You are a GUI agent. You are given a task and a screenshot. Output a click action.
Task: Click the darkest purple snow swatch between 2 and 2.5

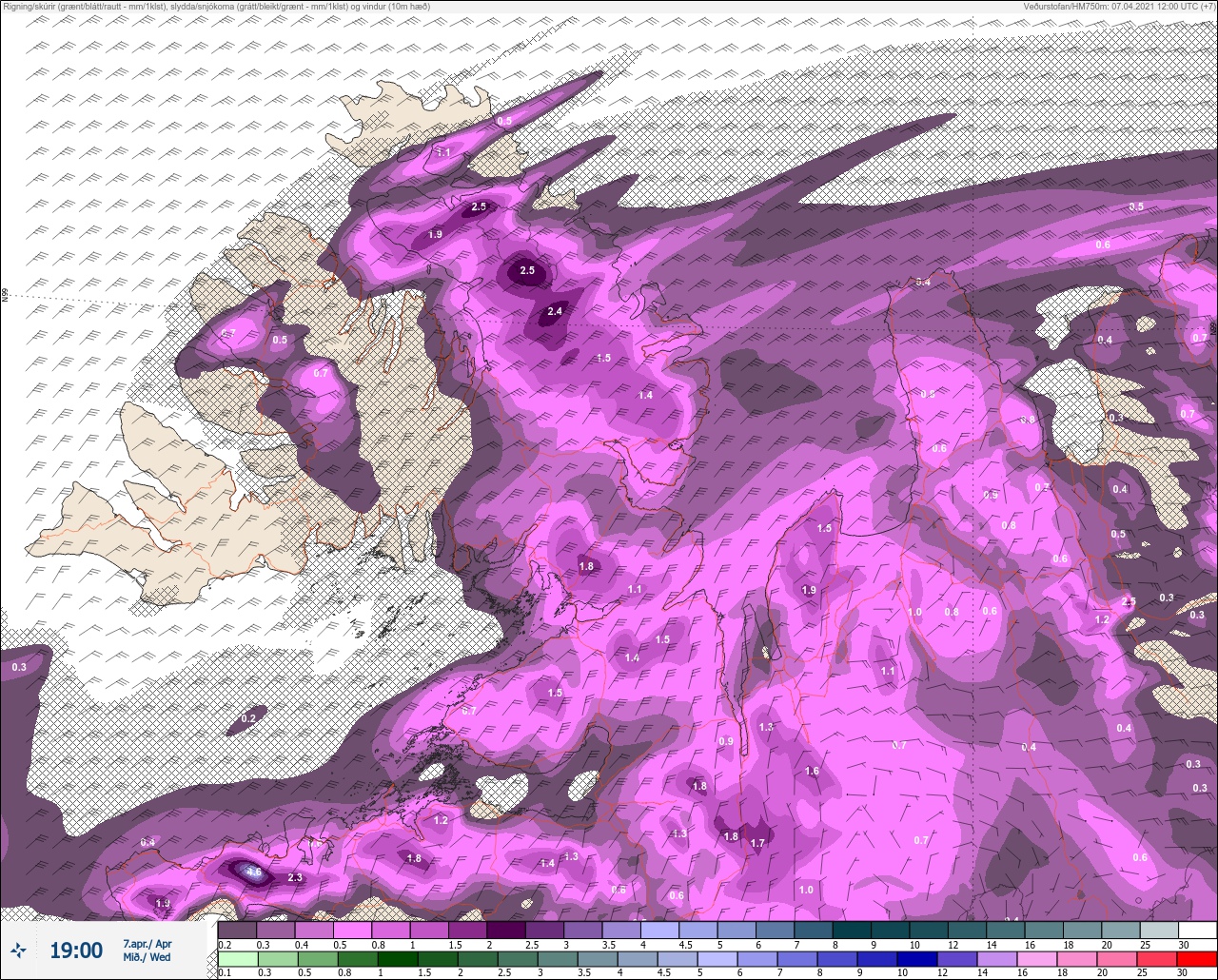(505, 930)
